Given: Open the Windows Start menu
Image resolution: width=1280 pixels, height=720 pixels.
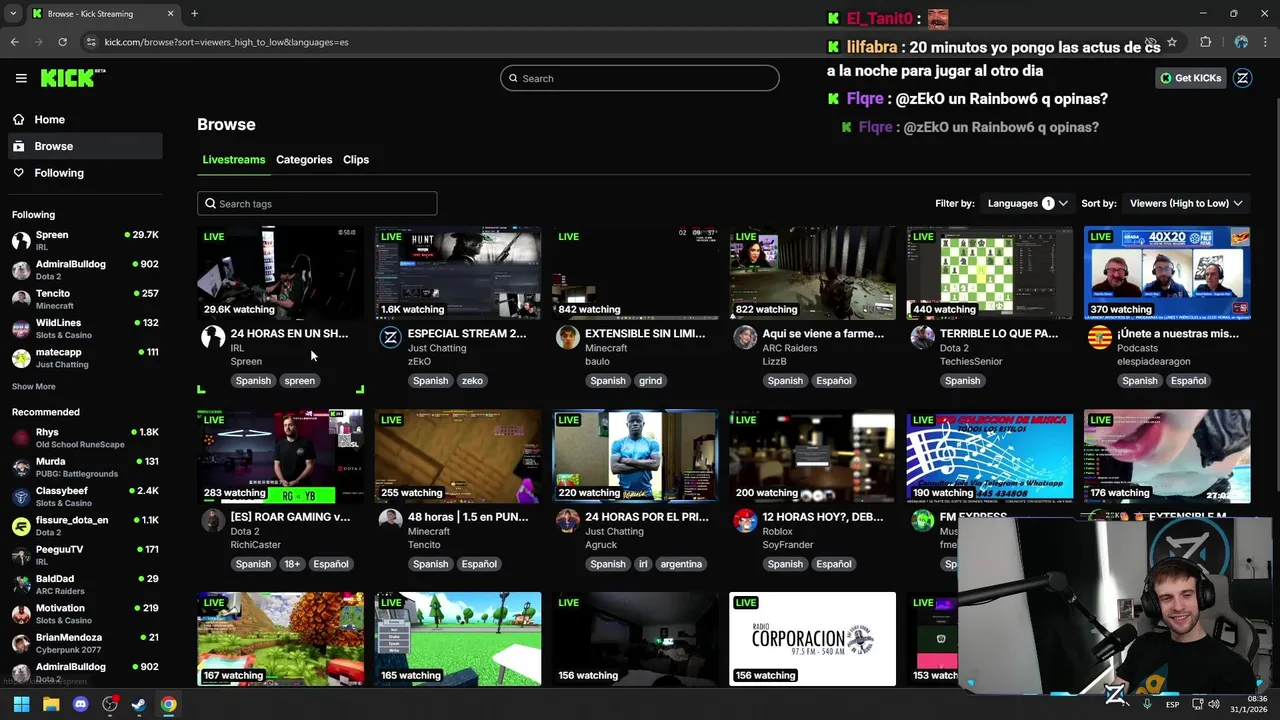Looking at the screenshot, I should pos(21,704).
